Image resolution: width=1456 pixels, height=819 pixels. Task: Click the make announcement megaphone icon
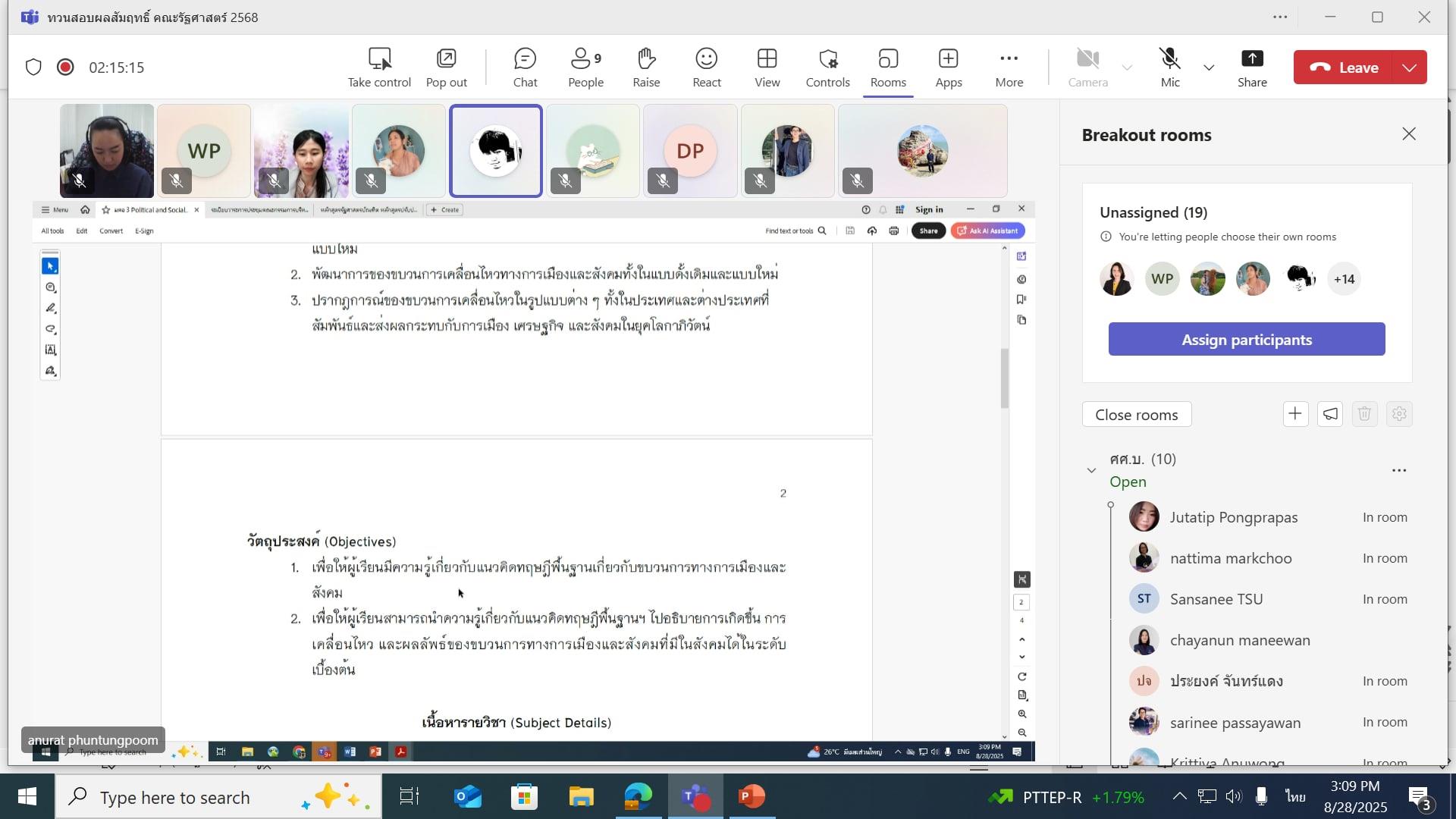click(1330, 414)
